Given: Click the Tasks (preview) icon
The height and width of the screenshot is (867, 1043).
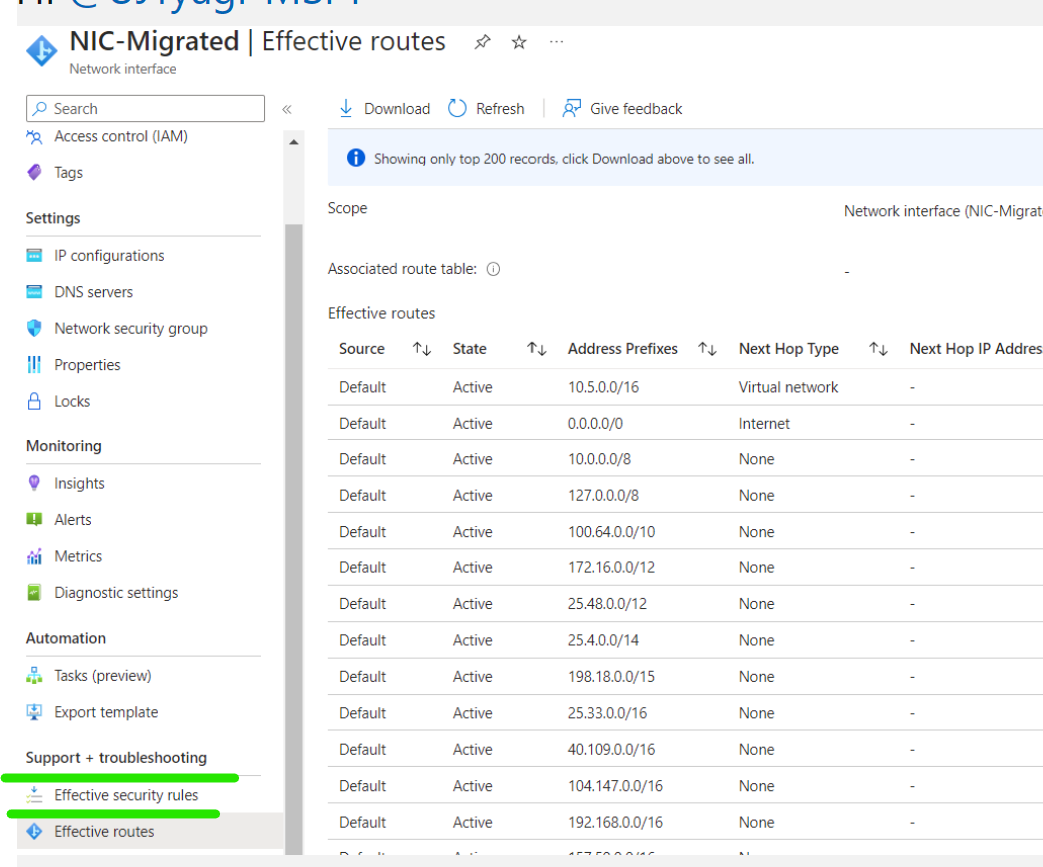Looking at the screenshot, I should click(34, 675).
